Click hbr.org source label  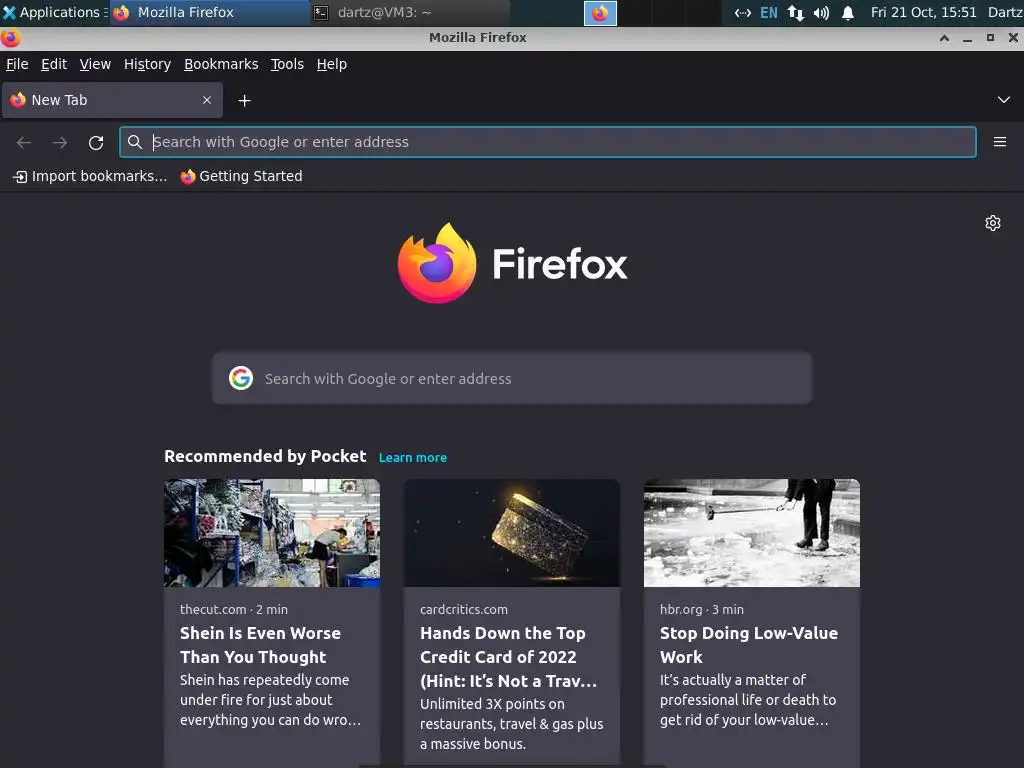pyautogui.click(x=680, y=609)
